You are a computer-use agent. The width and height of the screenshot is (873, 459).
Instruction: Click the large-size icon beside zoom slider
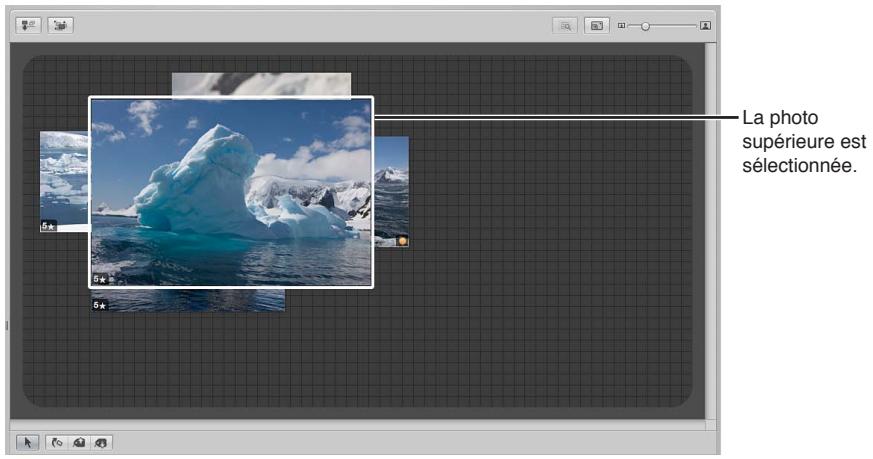(x=705, y=26)
